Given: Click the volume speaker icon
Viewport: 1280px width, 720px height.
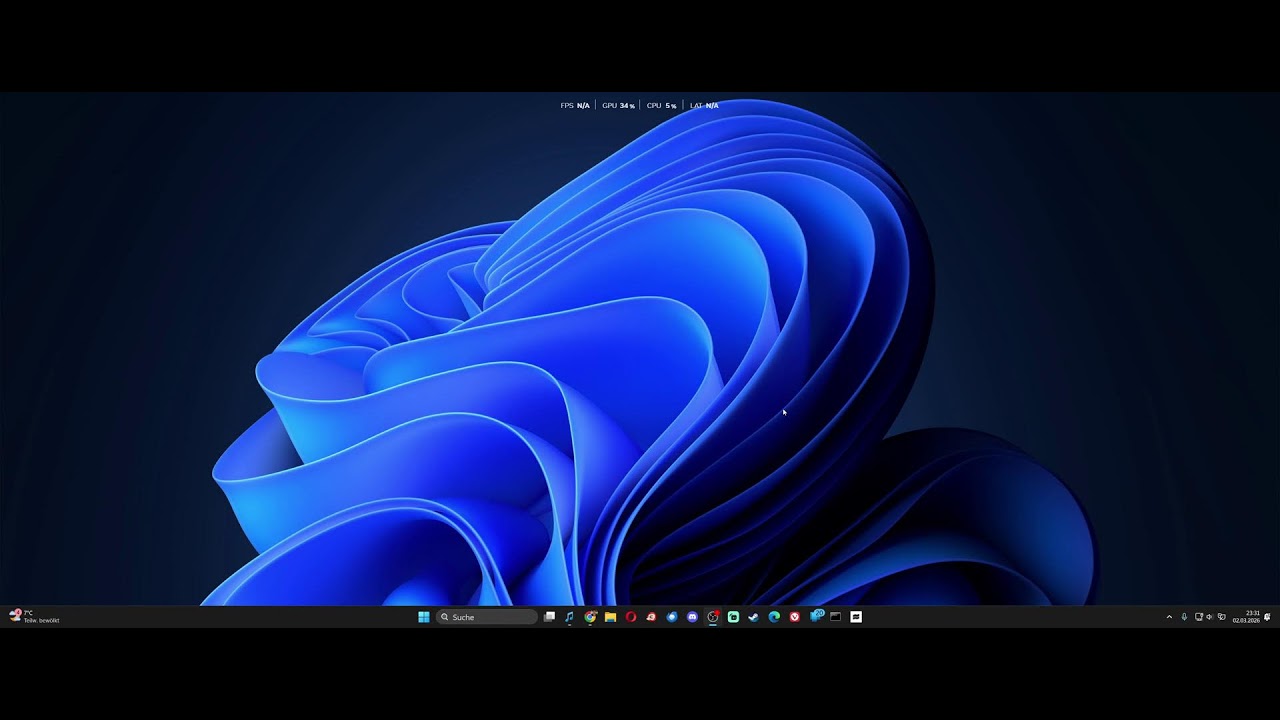Looking at the screenshot, I should click(x=1210, y=617).
